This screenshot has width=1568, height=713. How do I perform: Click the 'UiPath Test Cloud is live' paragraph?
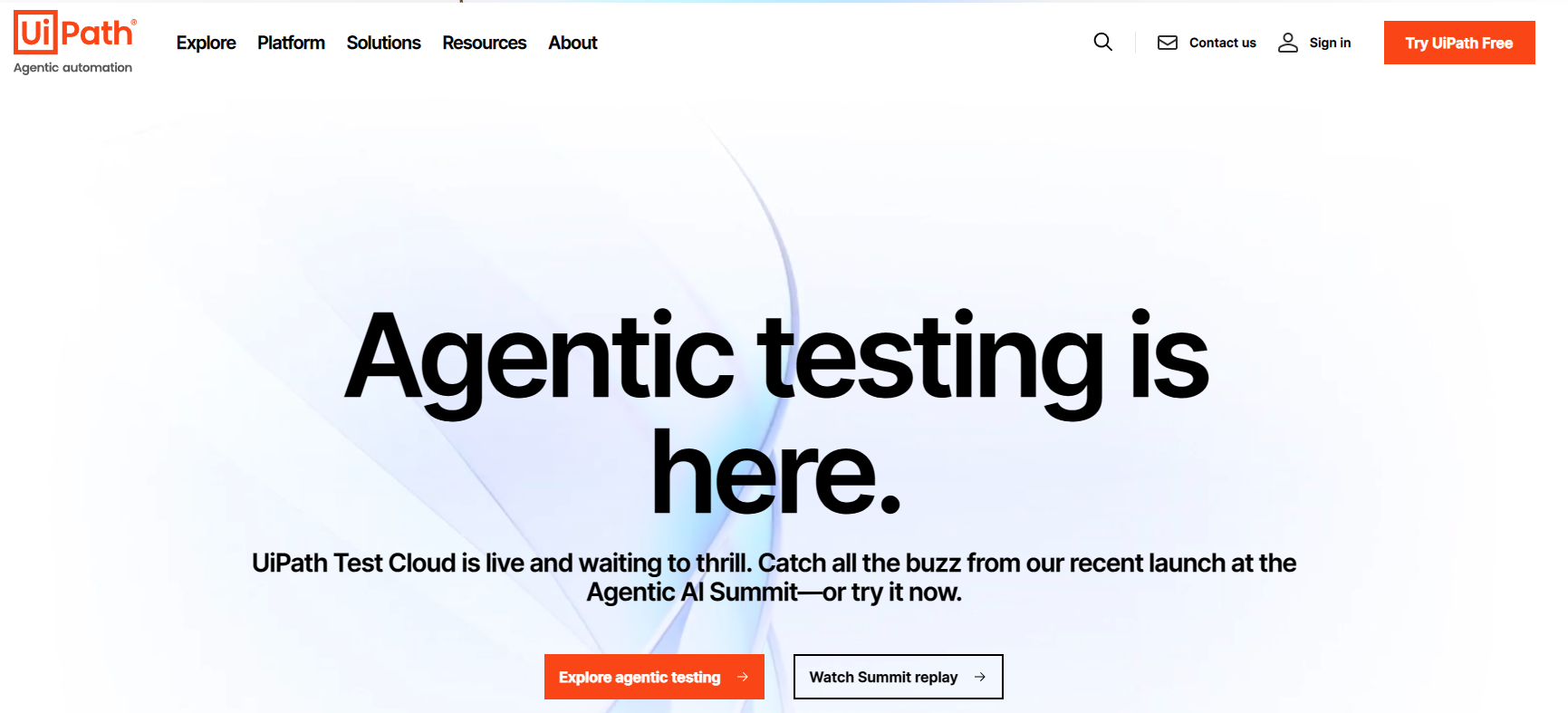774,577
